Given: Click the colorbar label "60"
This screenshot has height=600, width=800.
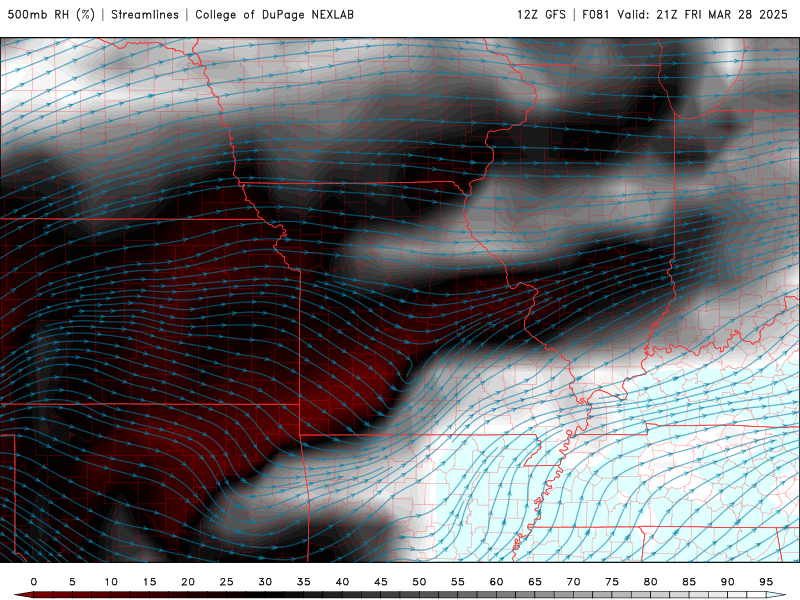Looking at the screenshot, I should [x=496, y=582].
